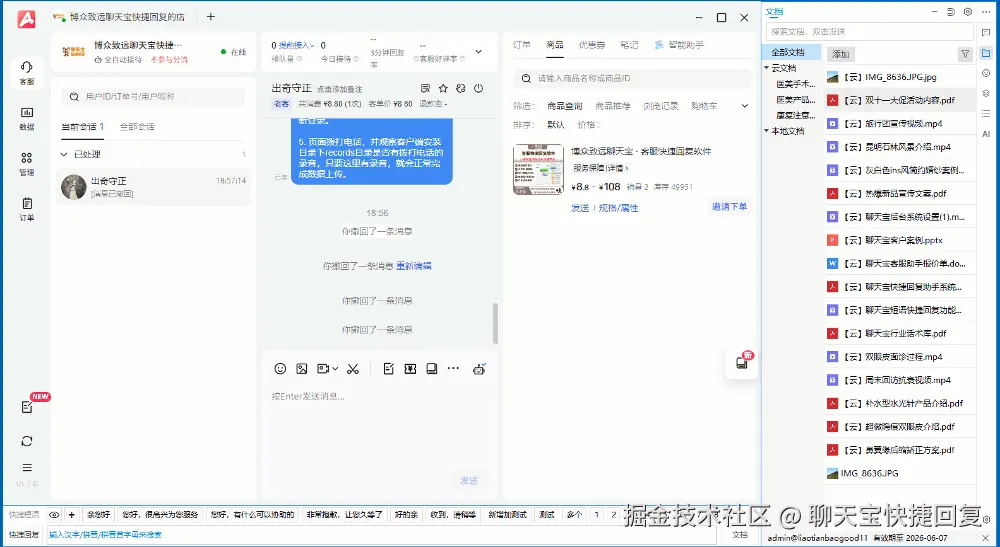Click the 规格/属性 link
The width and height of the screenshot is (1000, 547).
point(618,208)
